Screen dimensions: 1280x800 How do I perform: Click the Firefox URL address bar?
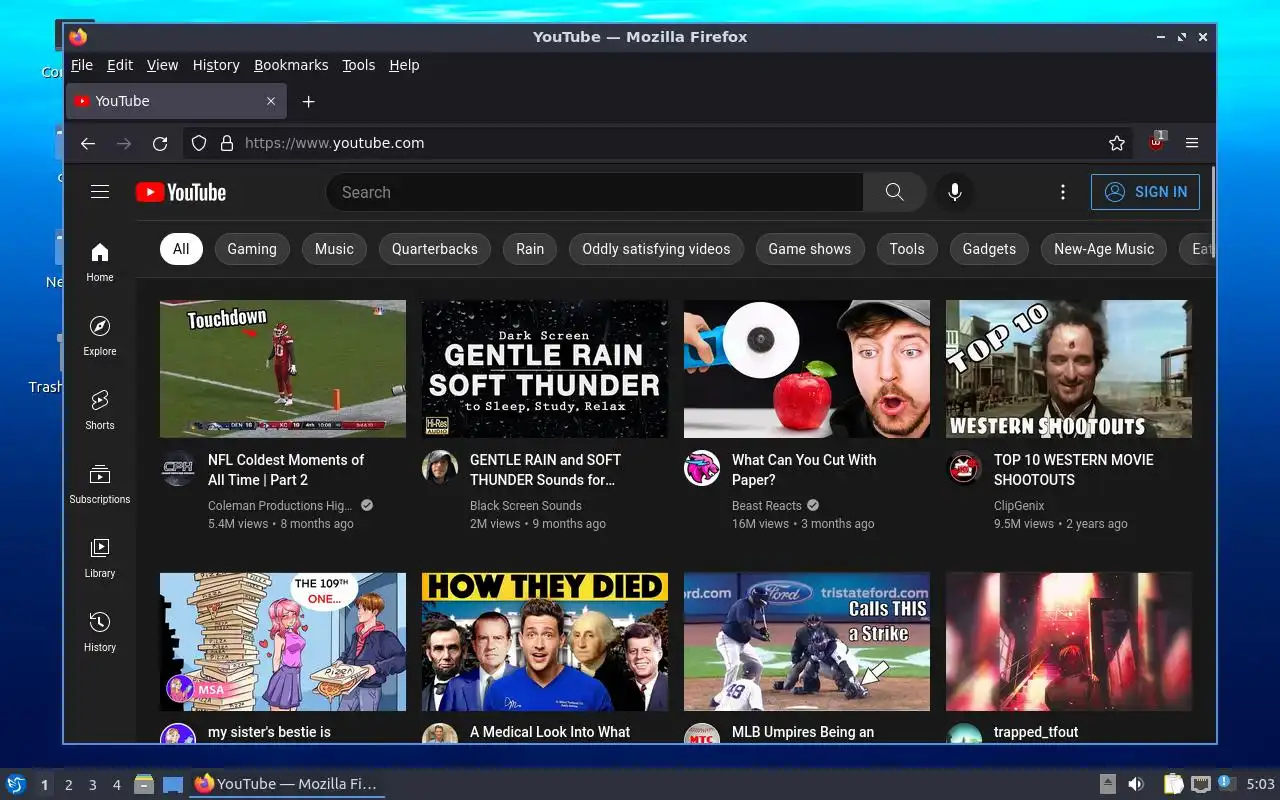pyautogui.click(x=660, y=143)
